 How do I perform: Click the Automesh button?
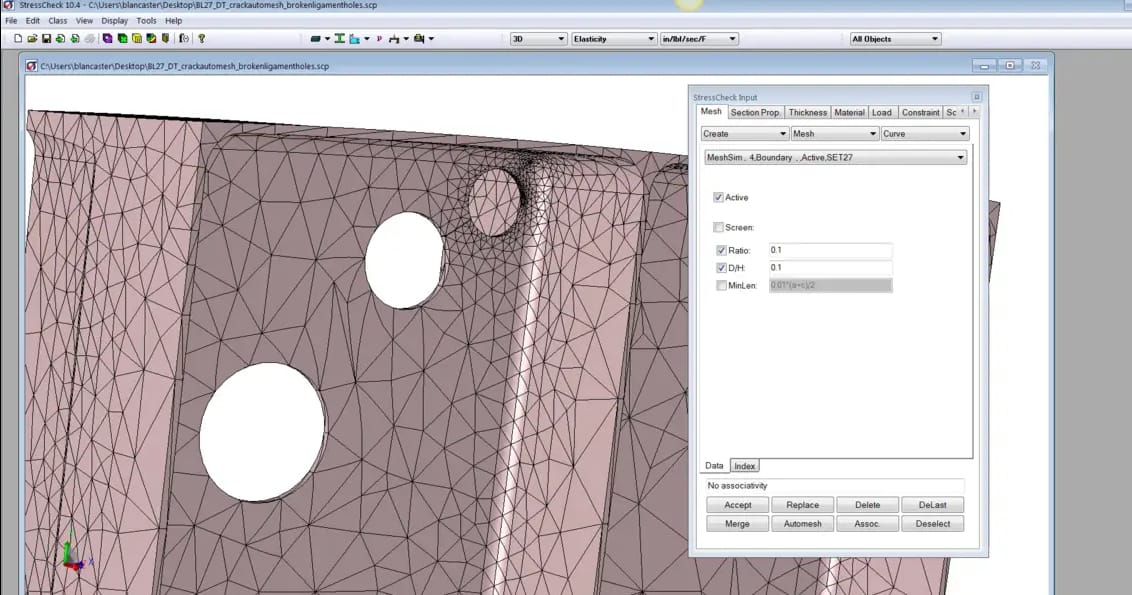(x=803, y=523)
